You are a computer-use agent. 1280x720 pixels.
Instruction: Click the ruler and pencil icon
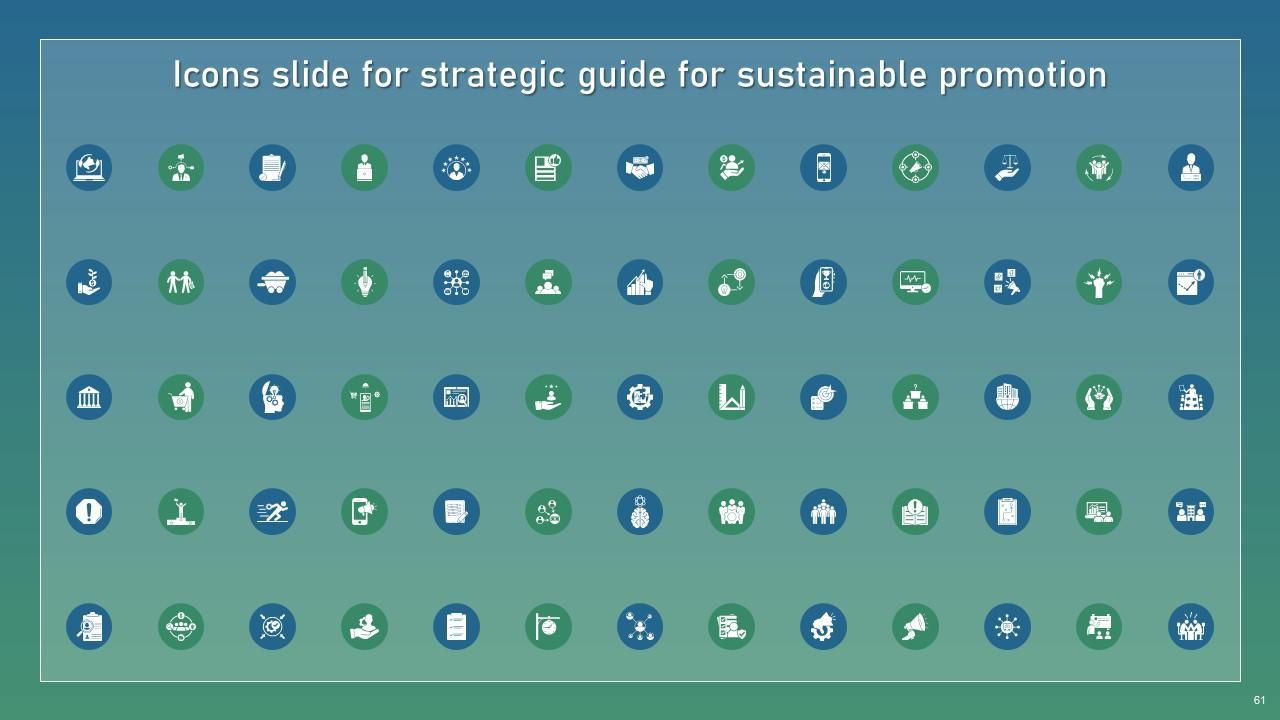[731, 397]
